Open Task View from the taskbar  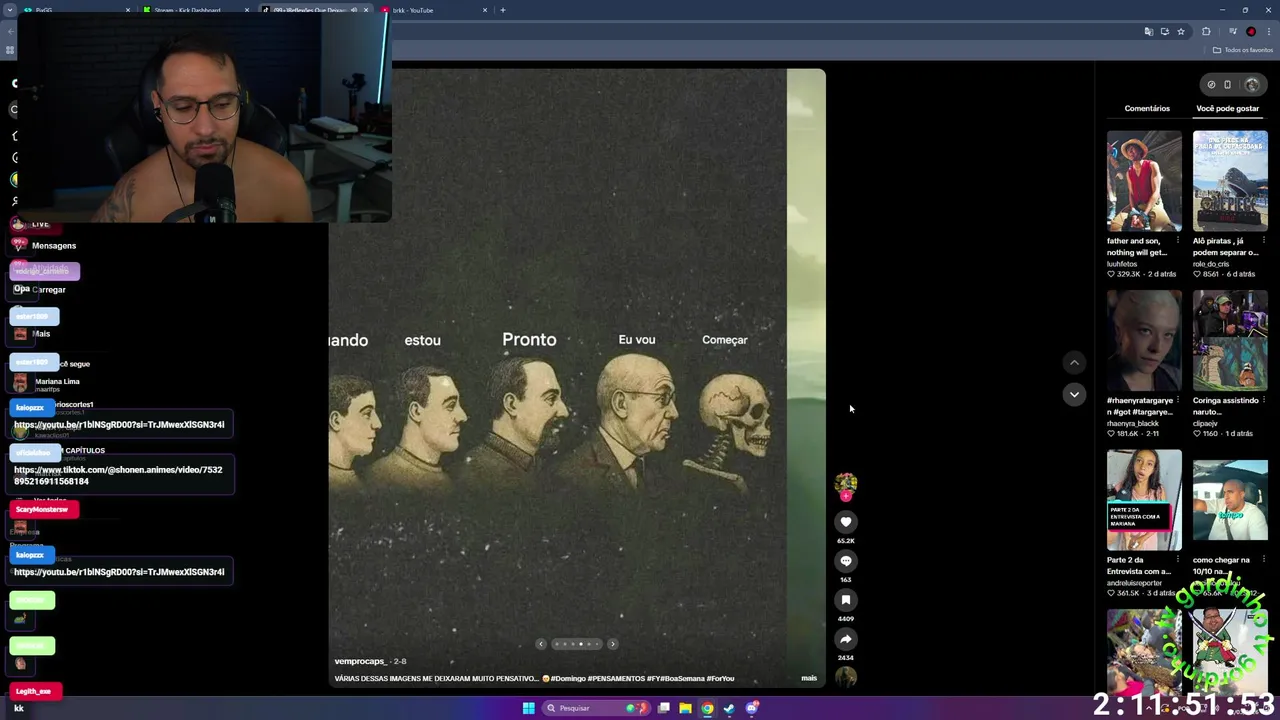click(663, 708)
